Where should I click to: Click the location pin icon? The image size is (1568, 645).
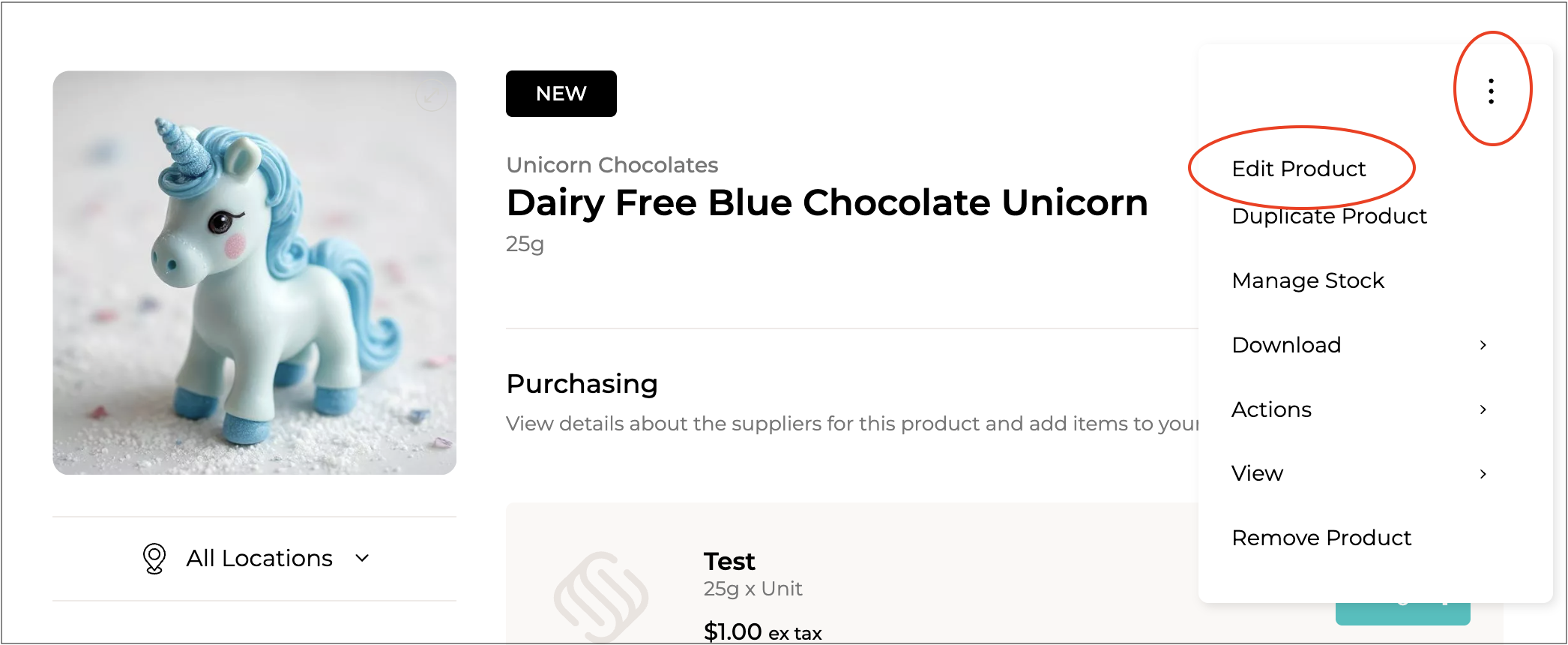pyautogui.click(x=154, y=558)
